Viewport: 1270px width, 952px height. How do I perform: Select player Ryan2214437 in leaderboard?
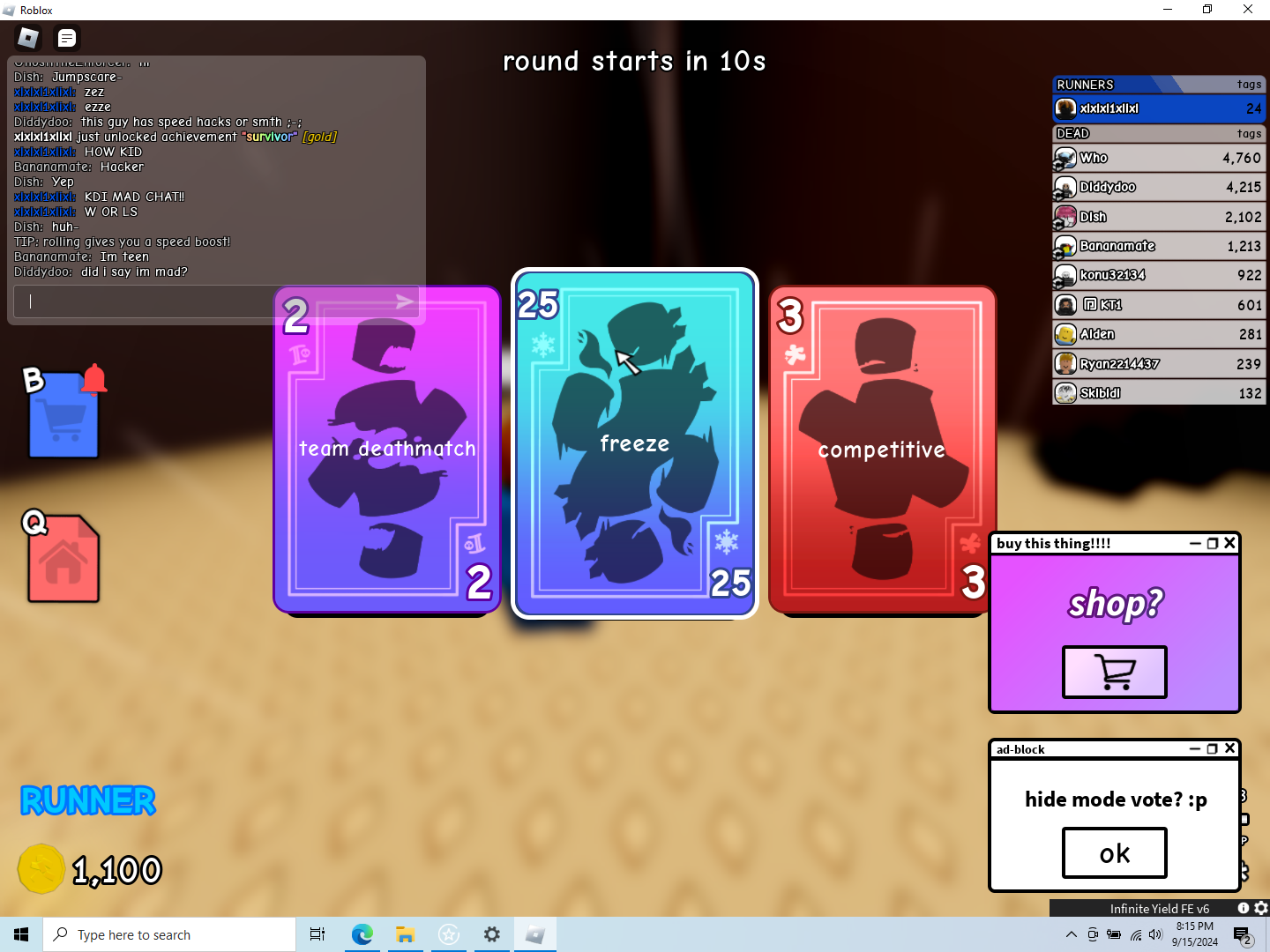pos(1159,364)
